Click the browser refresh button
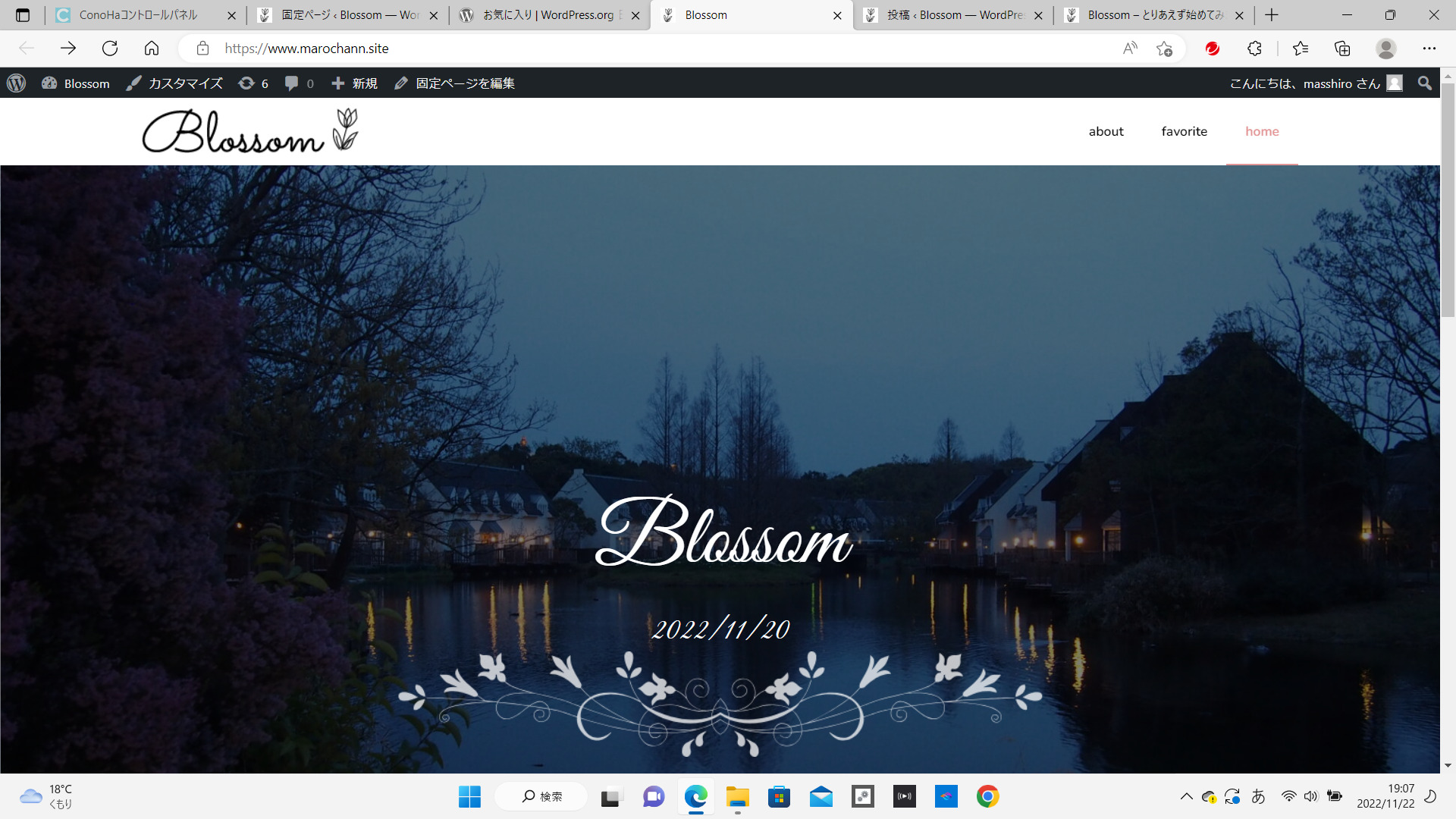The height and width of the screenshot is (819, 1456). 110,49
